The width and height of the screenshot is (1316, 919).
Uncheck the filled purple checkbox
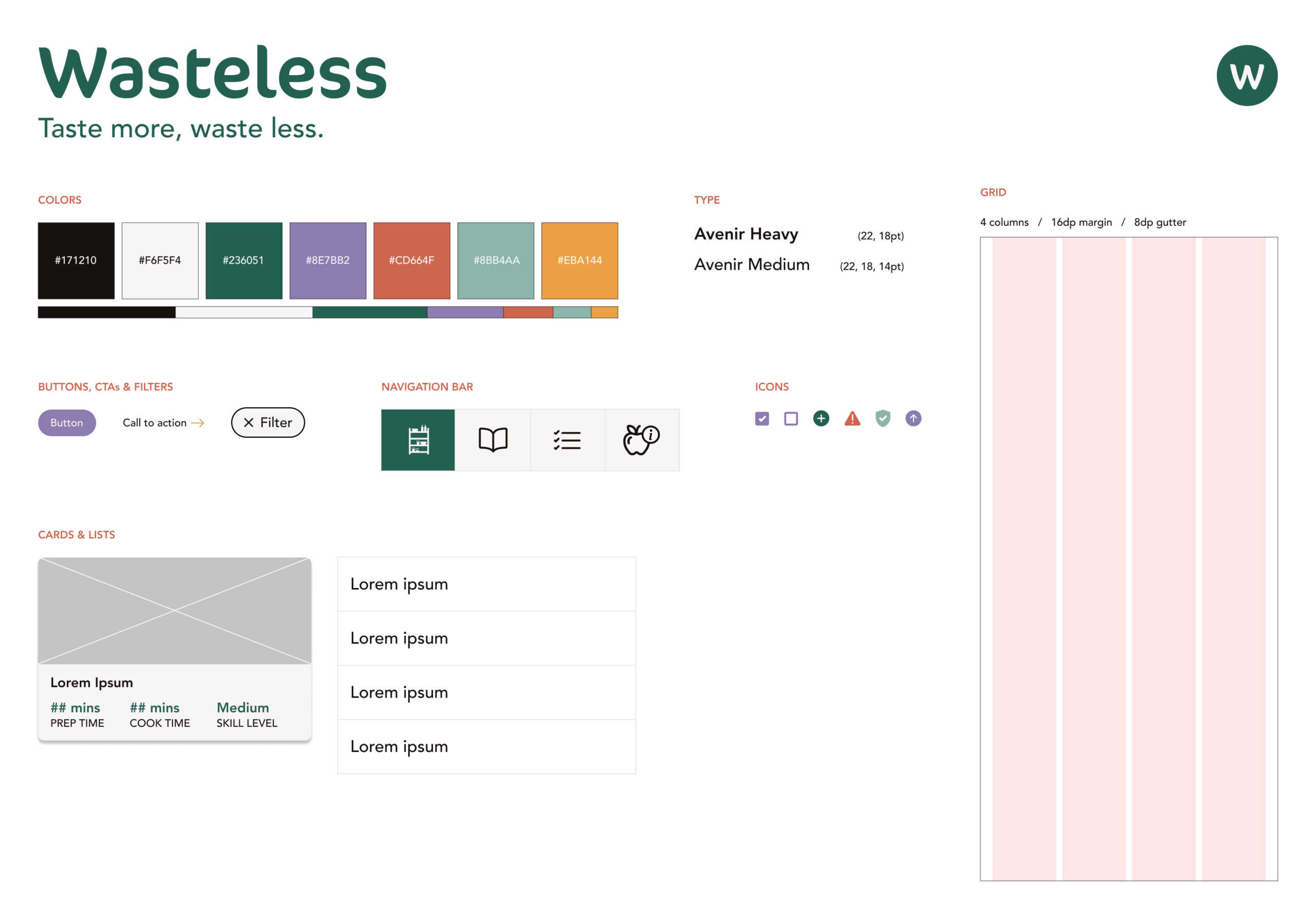762,419
